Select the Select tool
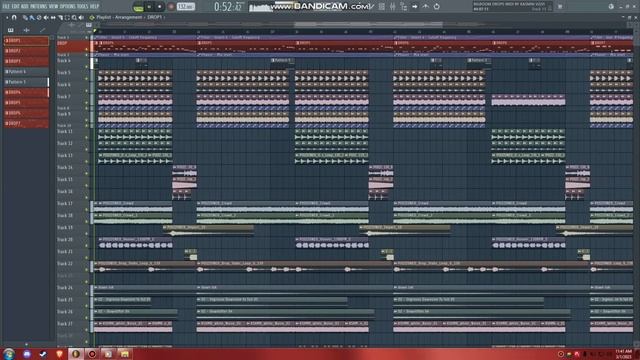This screenshot has width=640, height=360. click(67, 18)
